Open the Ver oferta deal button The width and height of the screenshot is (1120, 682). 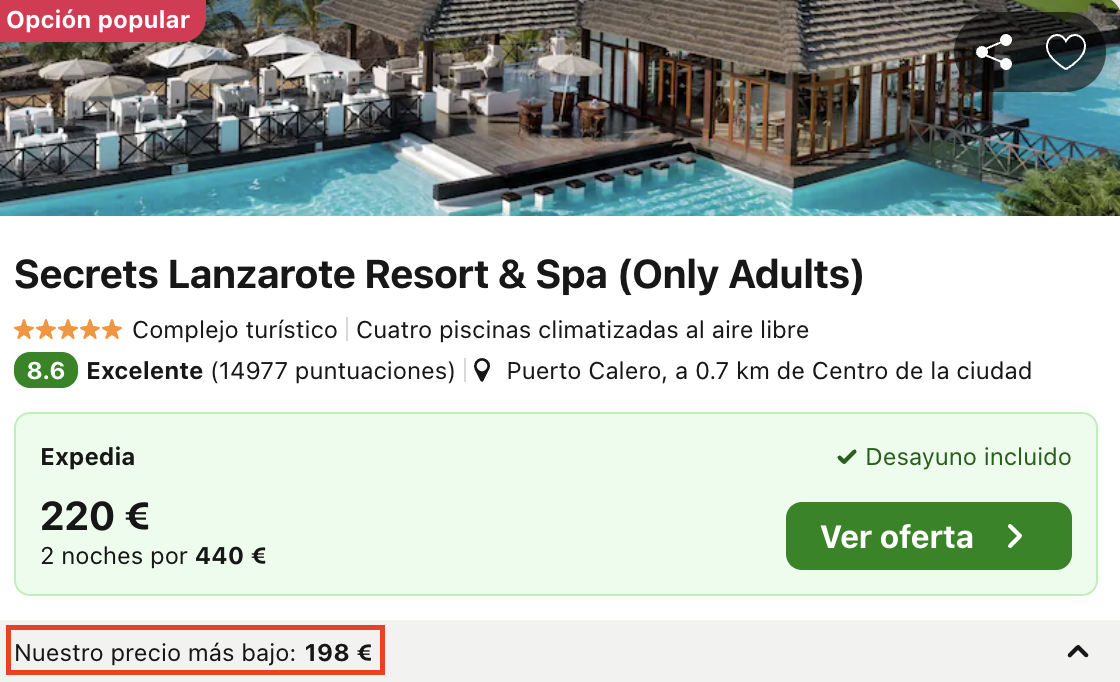[x=929, y=536]
